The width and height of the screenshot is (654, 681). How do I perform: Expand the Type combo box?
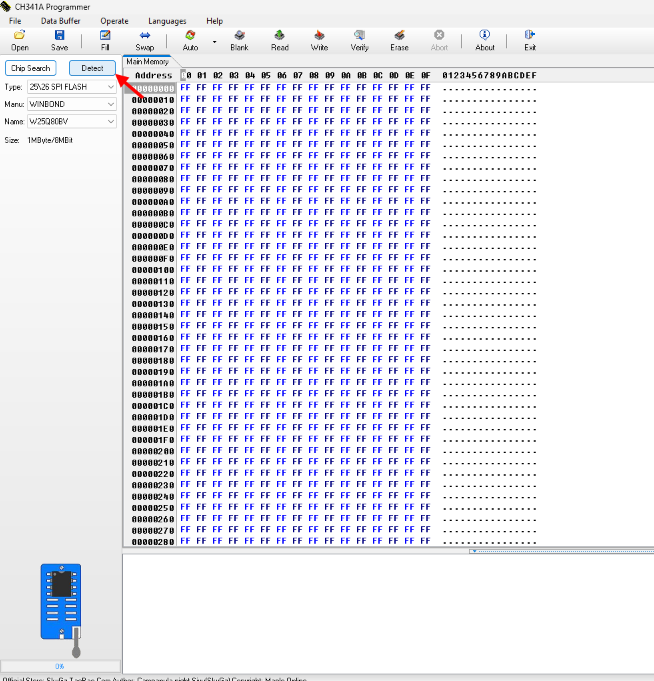110,87
